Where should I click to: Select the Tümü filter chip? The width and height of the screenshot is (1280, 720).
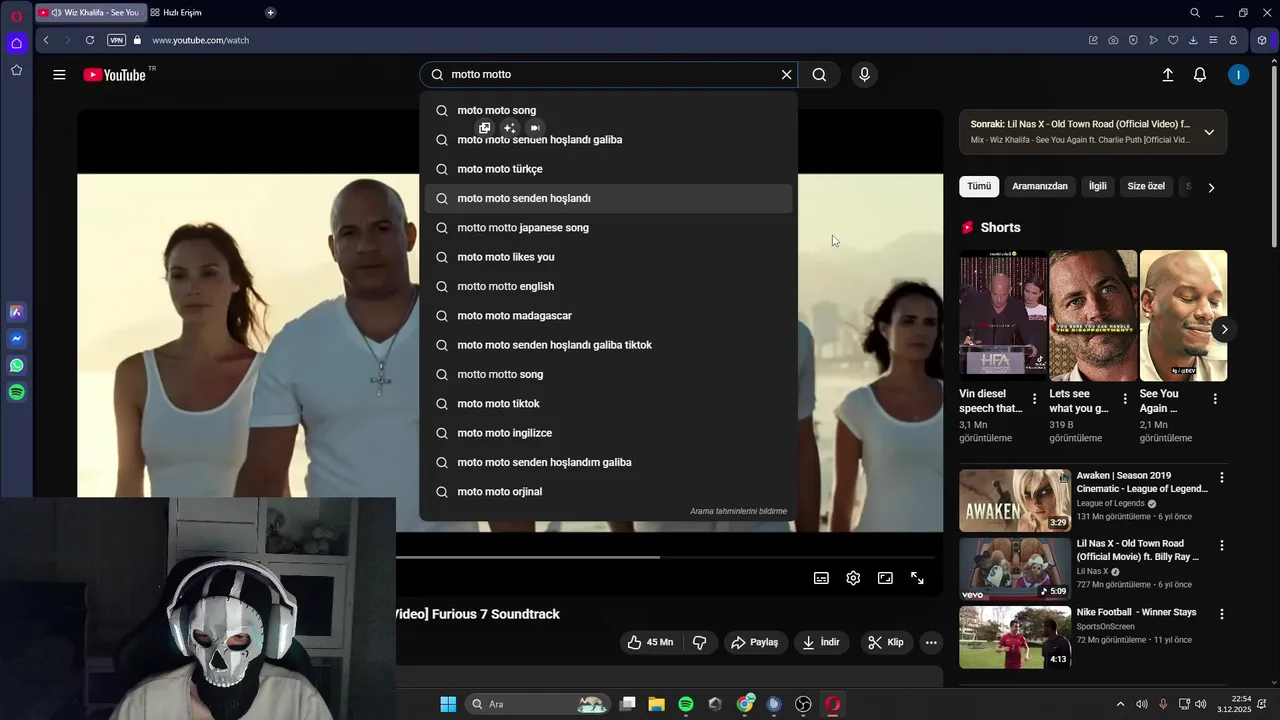click(x=979, y=186)
